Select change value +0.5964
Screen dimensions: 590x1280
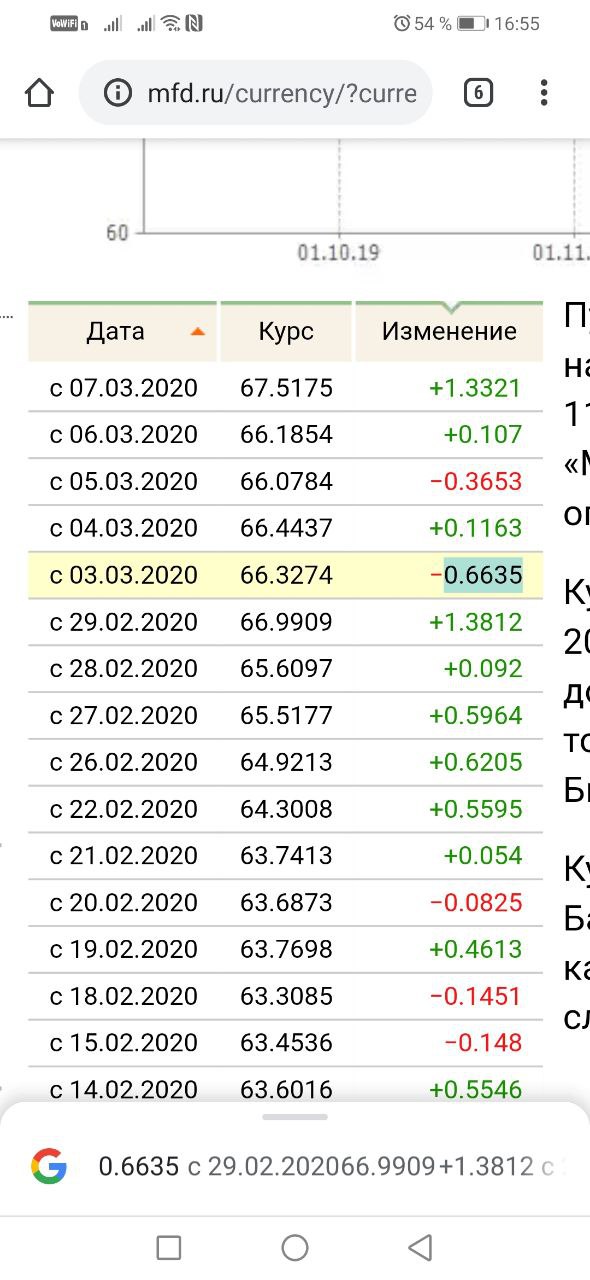[x=475, y=716]
